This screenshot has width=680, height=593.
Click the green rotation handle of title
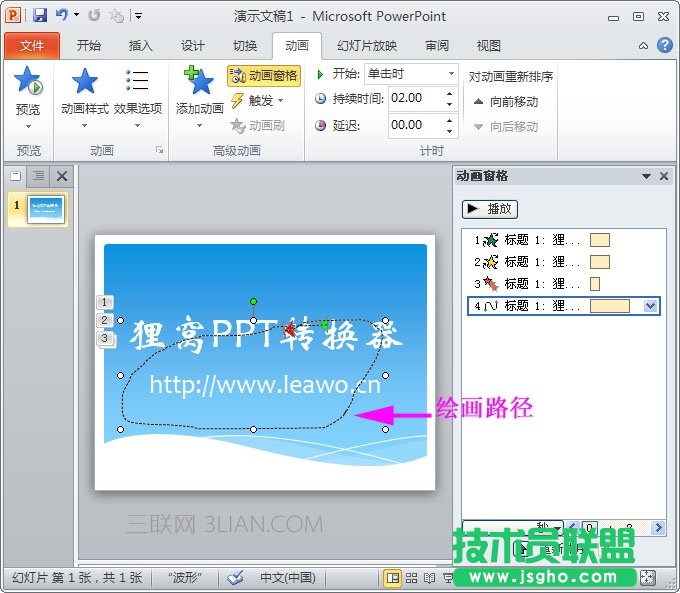[x=253, y=301]
